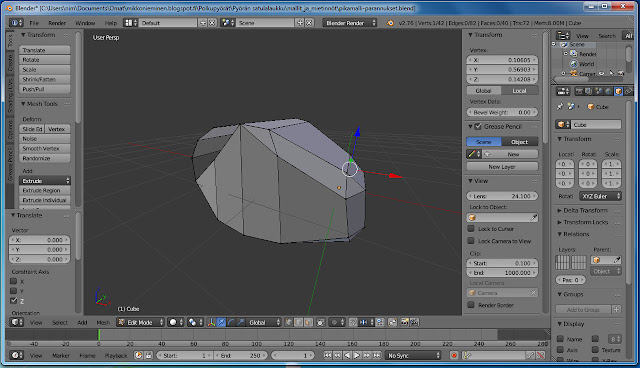
Task: Toggle the Grease Pencil panel checkbox
Action: (478, 126)
